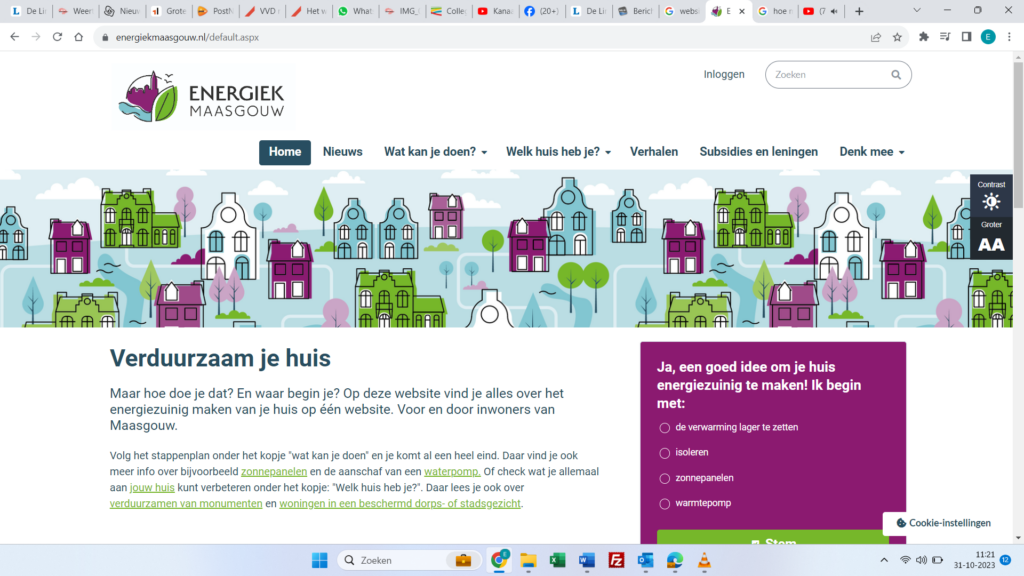Image resolution: width=1024 pixels, height=576 pixels.
Task: Go to Home menu item
Action: click(x=285, y=152)
